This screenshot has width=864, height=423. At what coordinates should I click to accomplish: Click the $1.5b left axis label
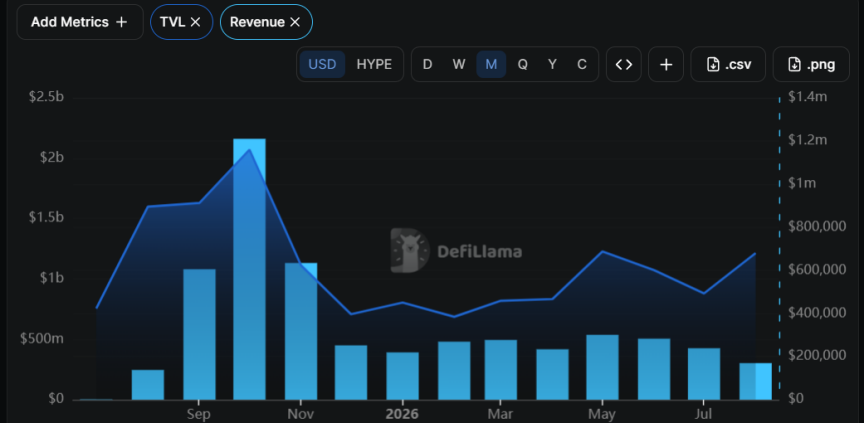coord(46,218)
